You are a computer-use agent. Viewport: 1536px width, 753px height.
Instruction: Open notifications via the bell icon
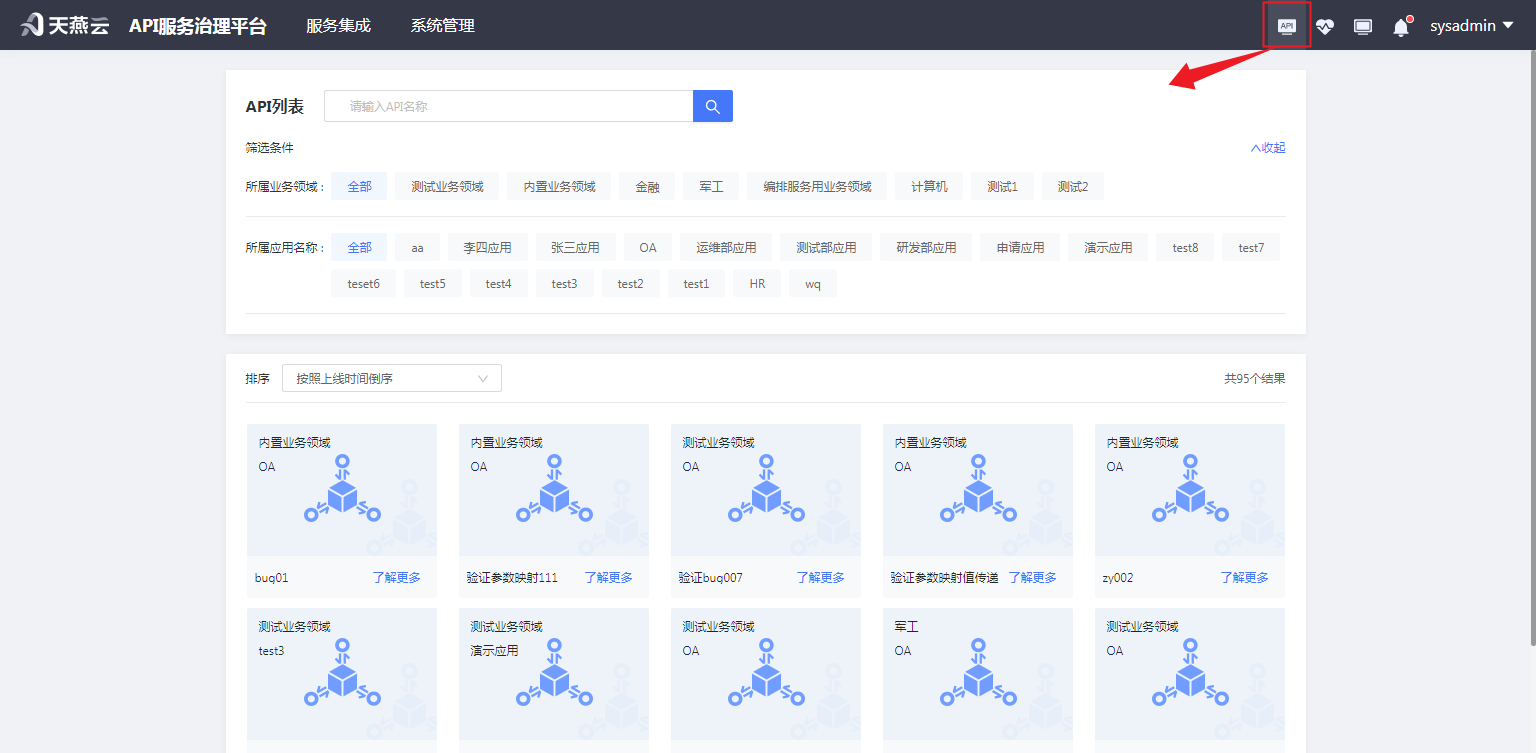[x=1400, y=27]
